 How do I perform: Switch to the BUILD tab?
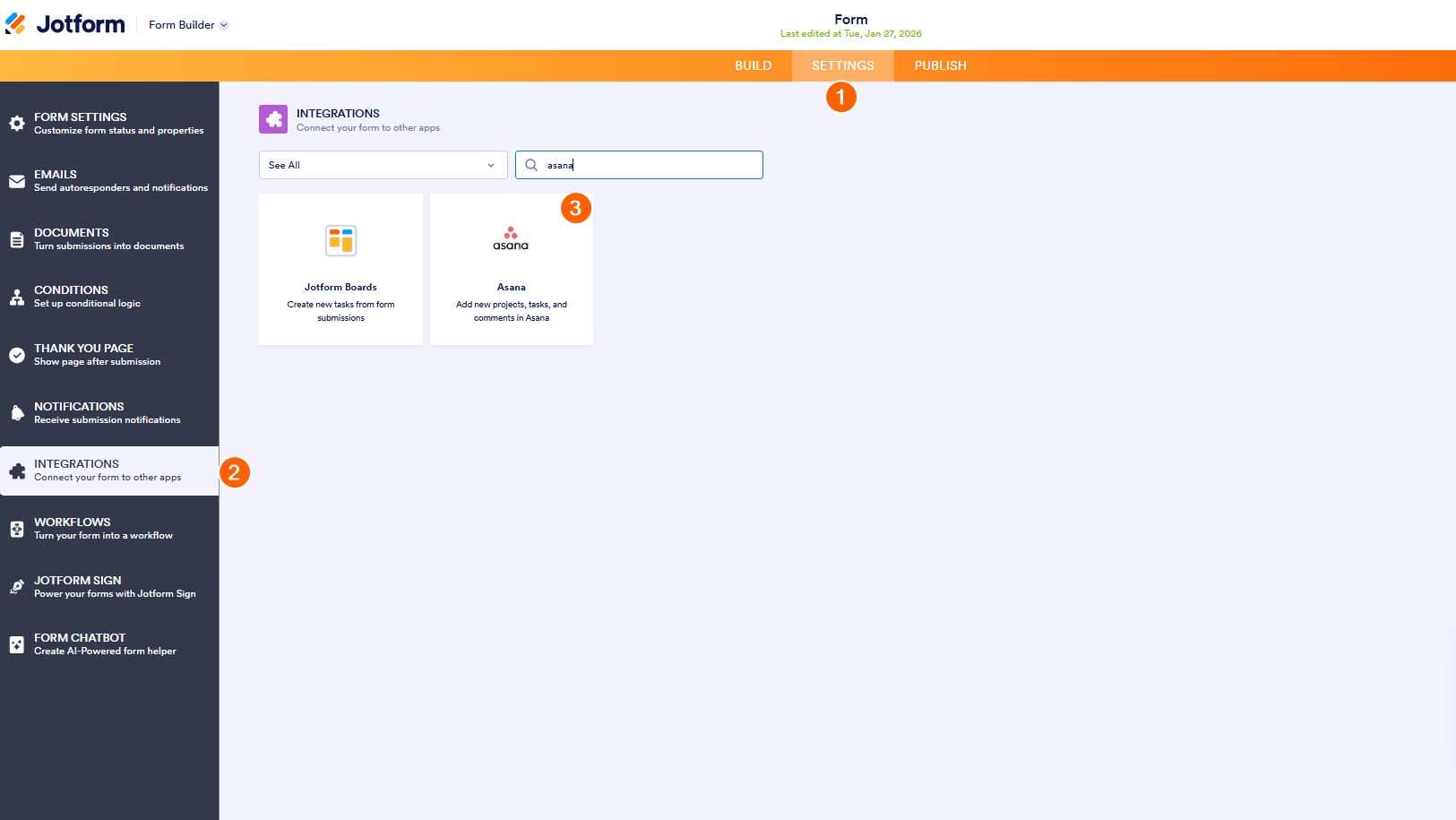[x=754, y=65]
